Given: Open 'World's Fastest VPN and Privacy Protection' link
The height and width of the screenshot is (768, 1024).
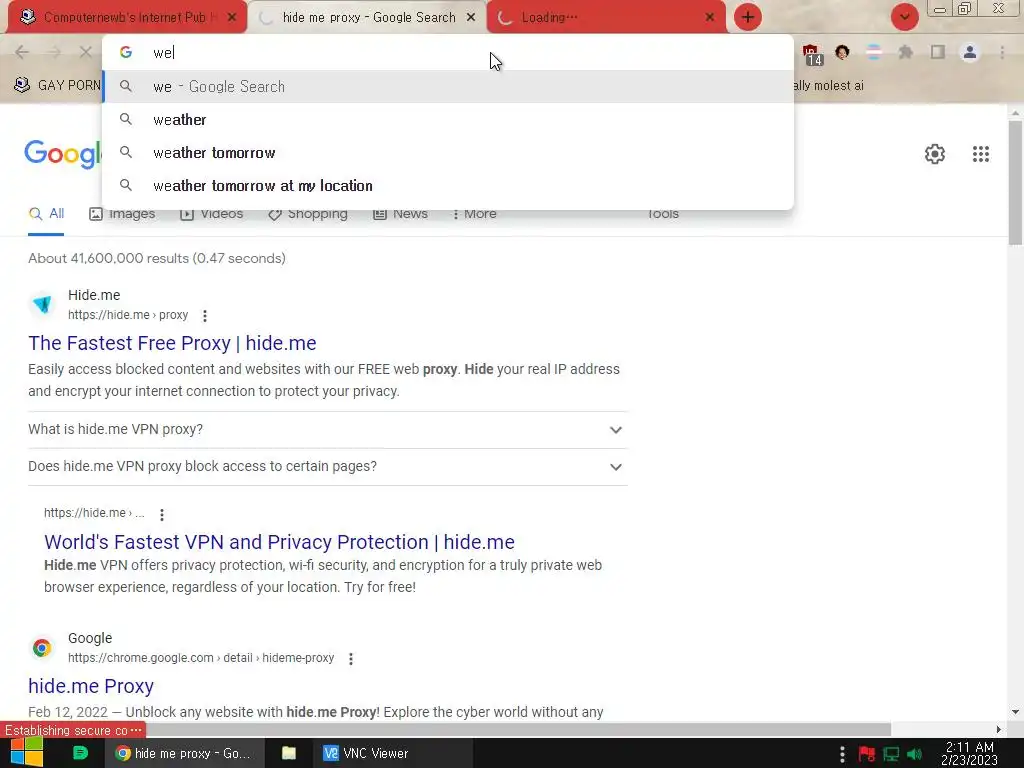Looking at the screenshot, I should pyautogui.click(x=280, y=542).
